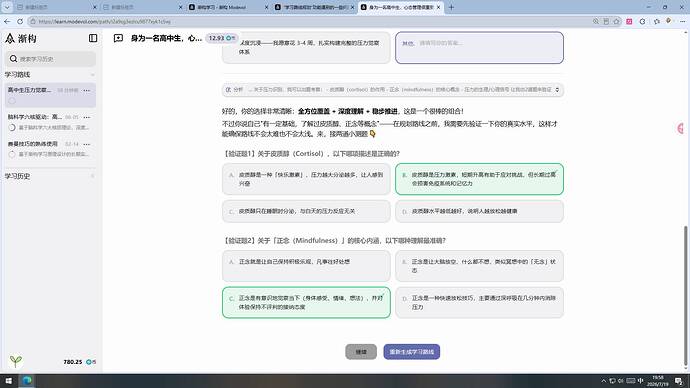Click the browser page refresh icon
Image resolution: width=690 pixels, height=388 pixels.
pyautogui.click(x=20, y=21)
